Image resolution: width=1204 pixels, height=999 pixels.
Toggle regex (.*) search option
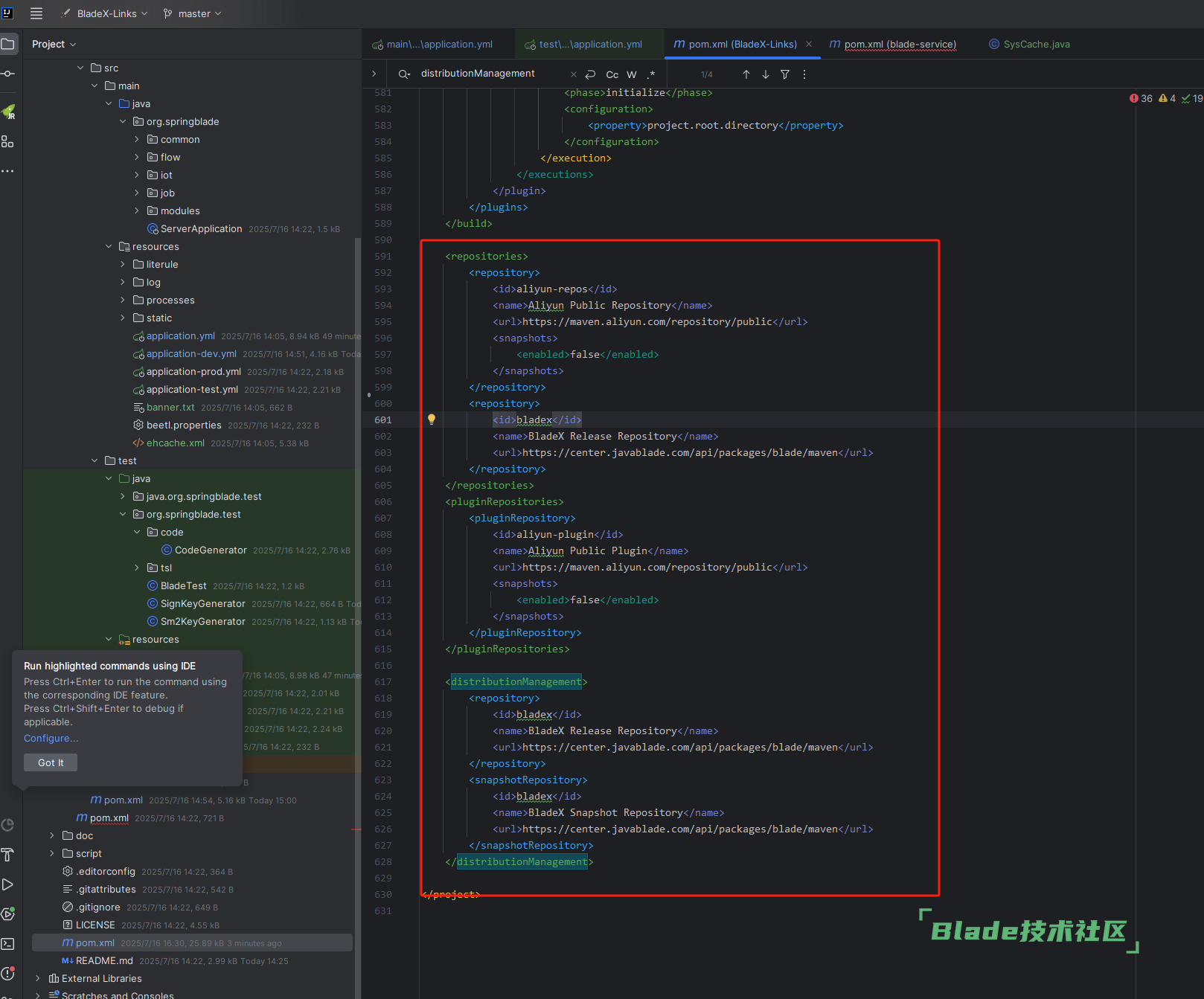tap(651, 74)
